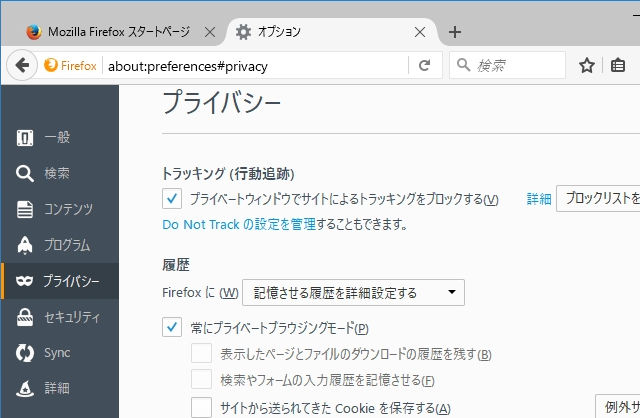
Task: Select セキュリティ label in sidebar
Action: (72, 317)
